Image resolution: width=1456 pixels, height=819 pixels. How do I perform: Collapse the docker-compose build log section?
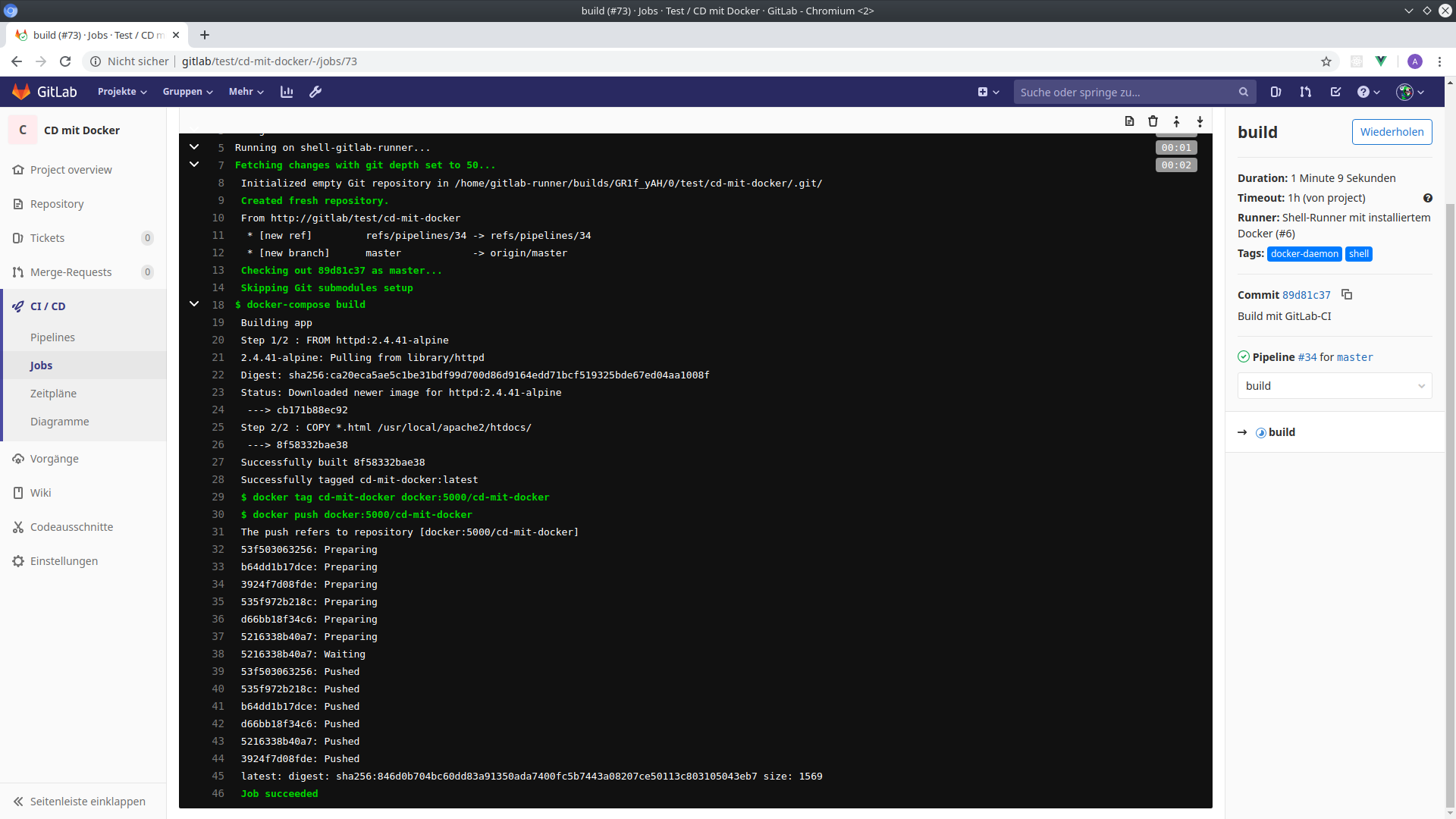[x=194, y=304]
